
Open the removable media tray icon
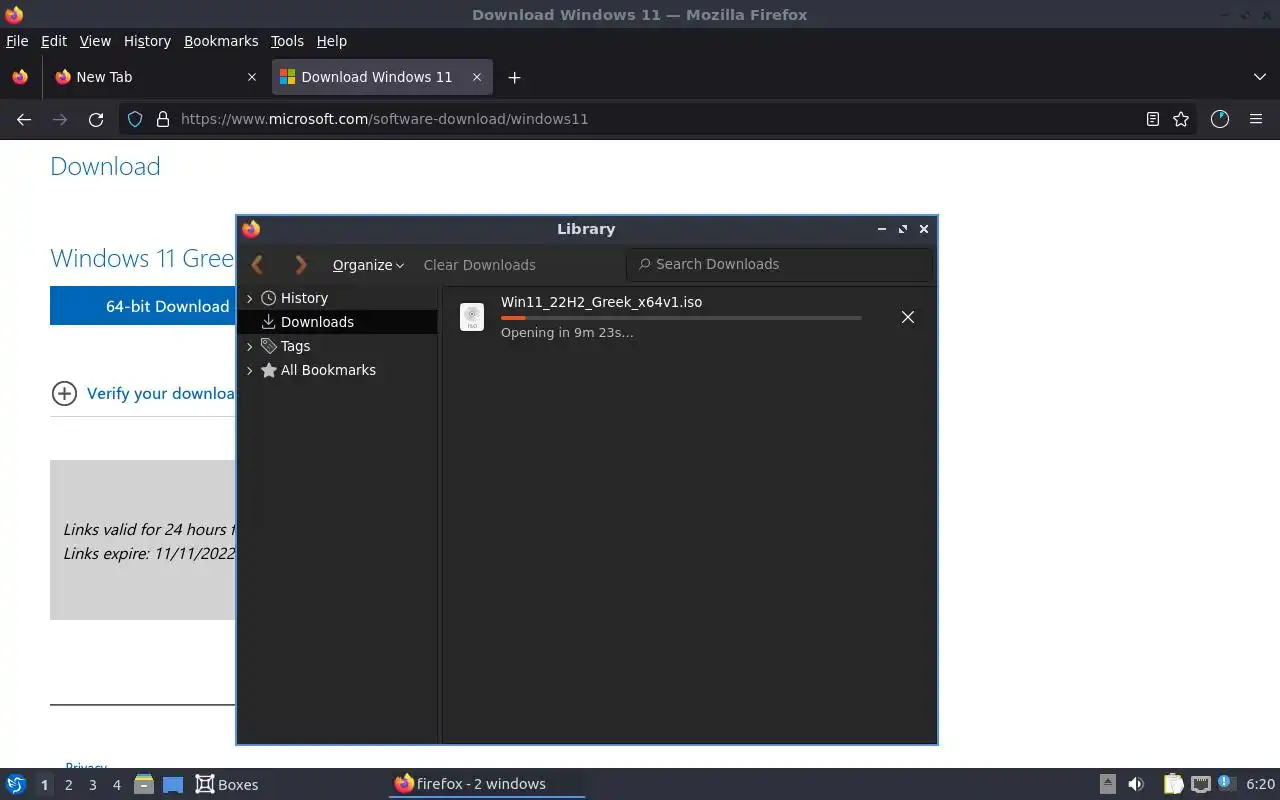tap(1108, 784)
